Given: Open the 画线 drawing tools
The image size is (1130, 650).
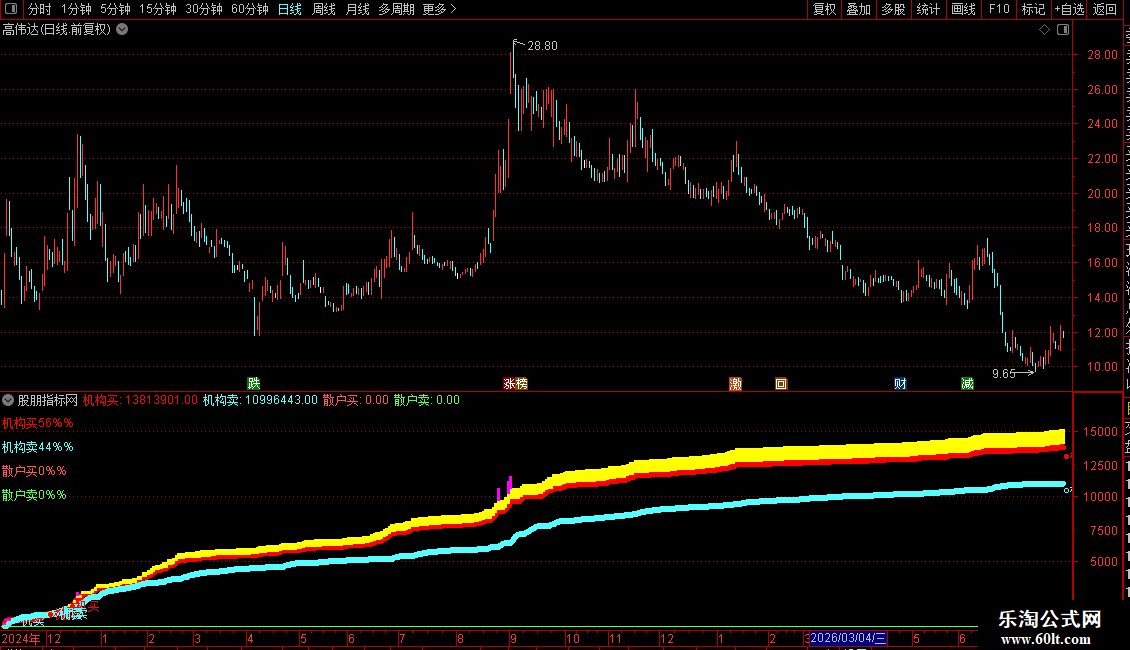Looking at the screenshot, I should click(x=963, y=9).
